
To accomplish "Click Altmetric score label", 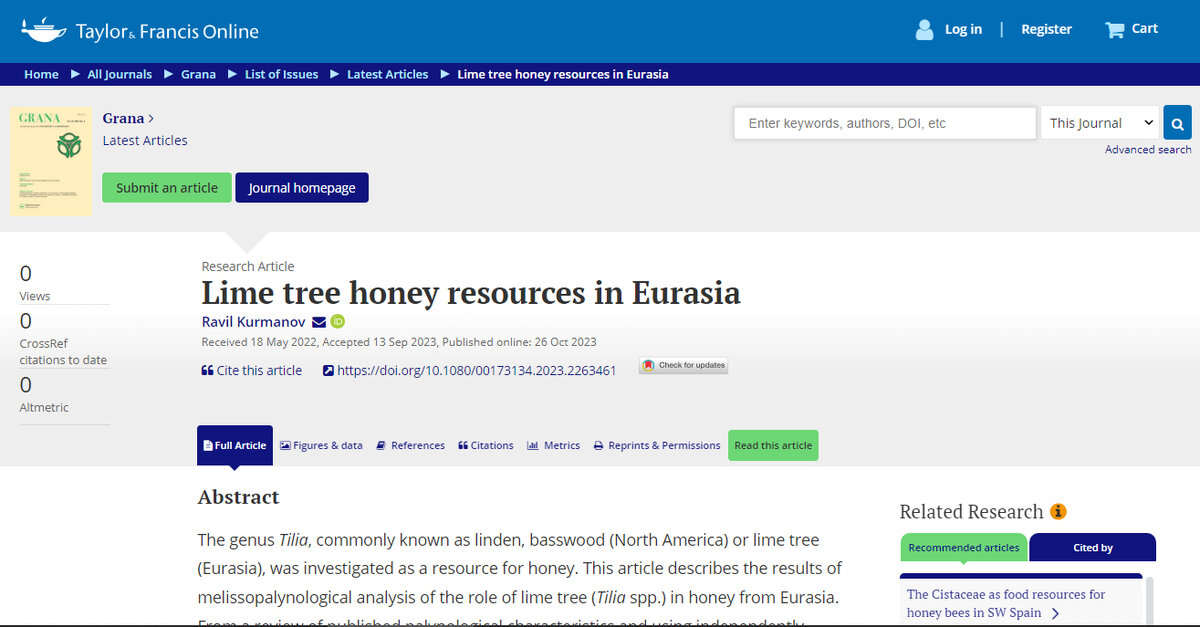I will click(44, 407).
